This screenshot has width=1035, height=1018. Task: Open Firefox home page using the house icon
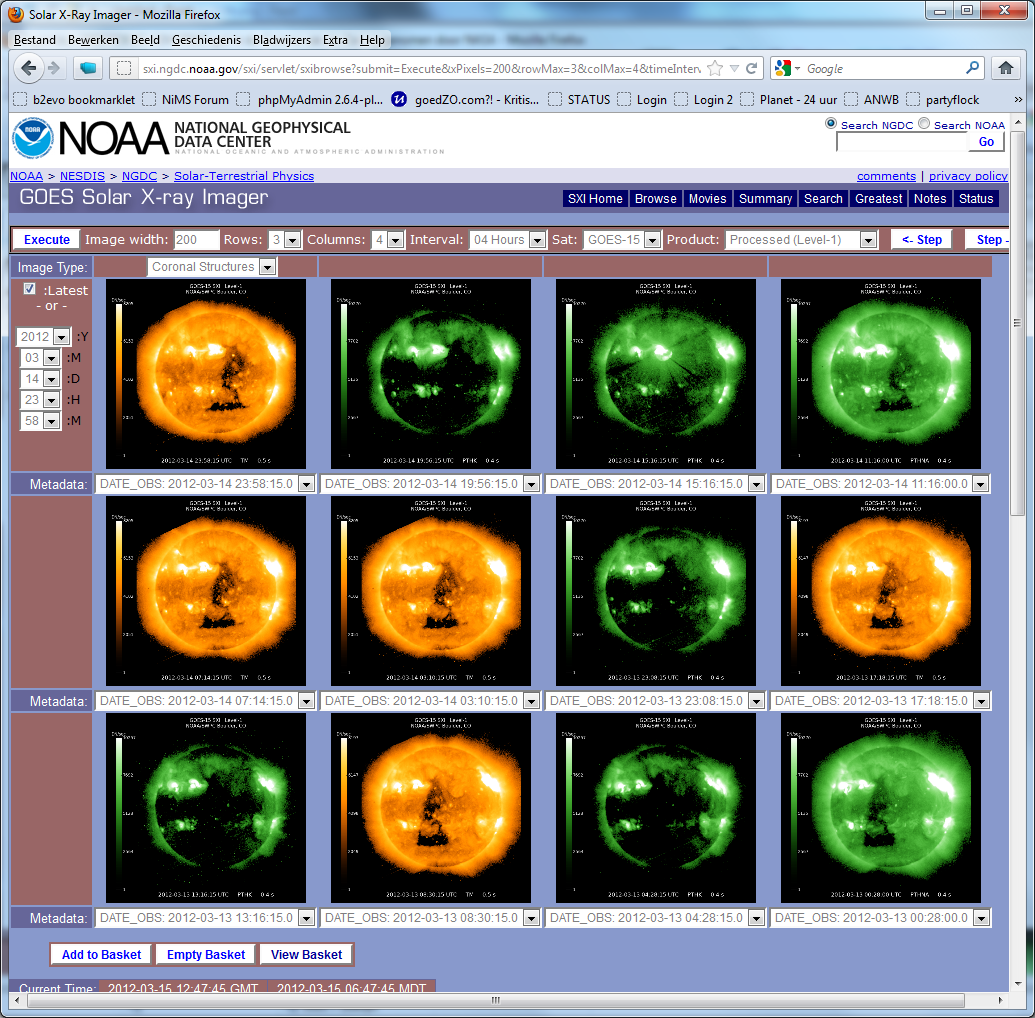[x=1007, y=68]
